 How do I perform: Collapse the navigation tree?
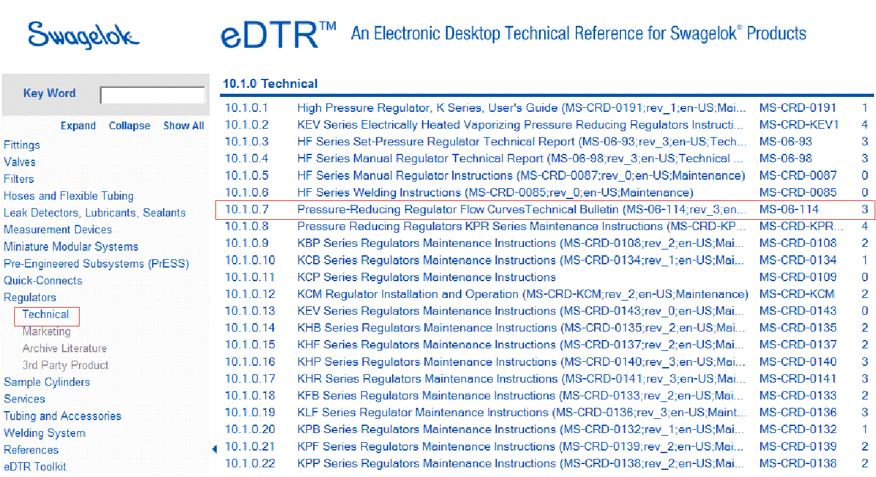[x=129, y=126]
